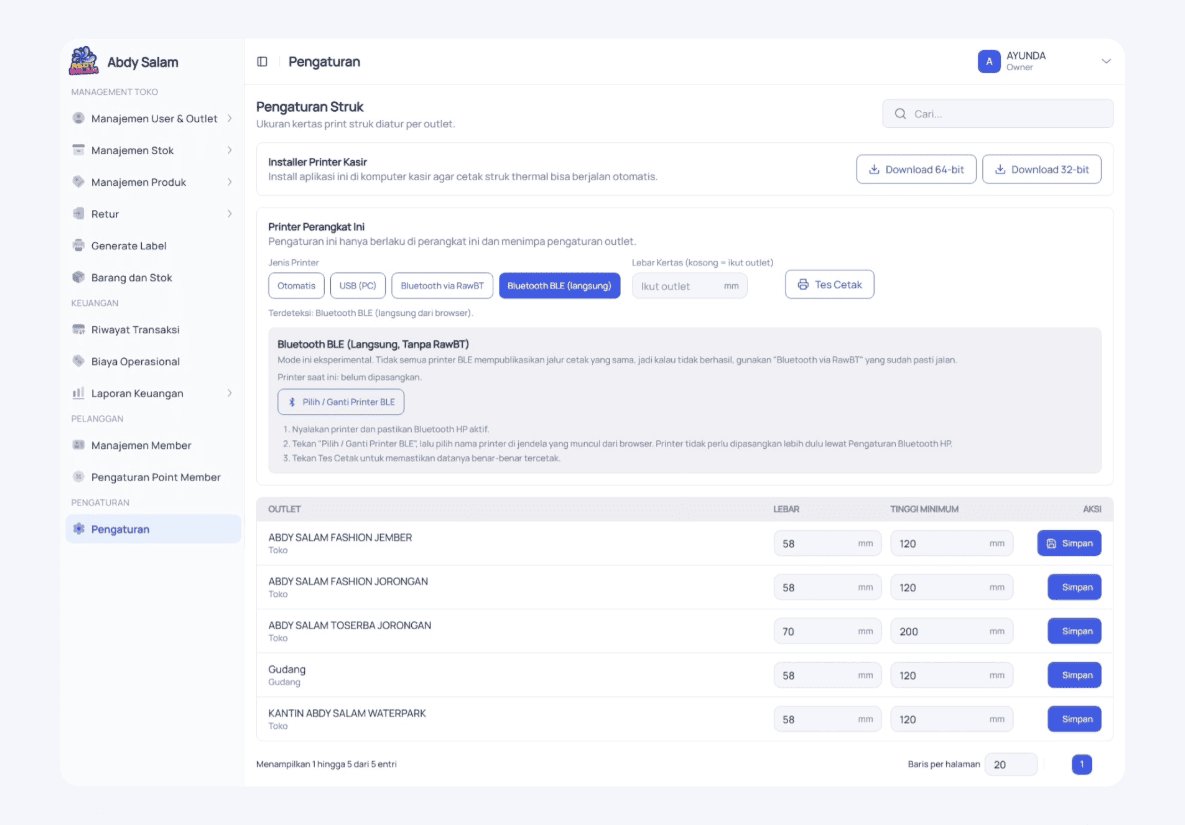Select Bluetooth via RawBT printer type
This screenshot has height=825, width=1185.
coord(442,286)
